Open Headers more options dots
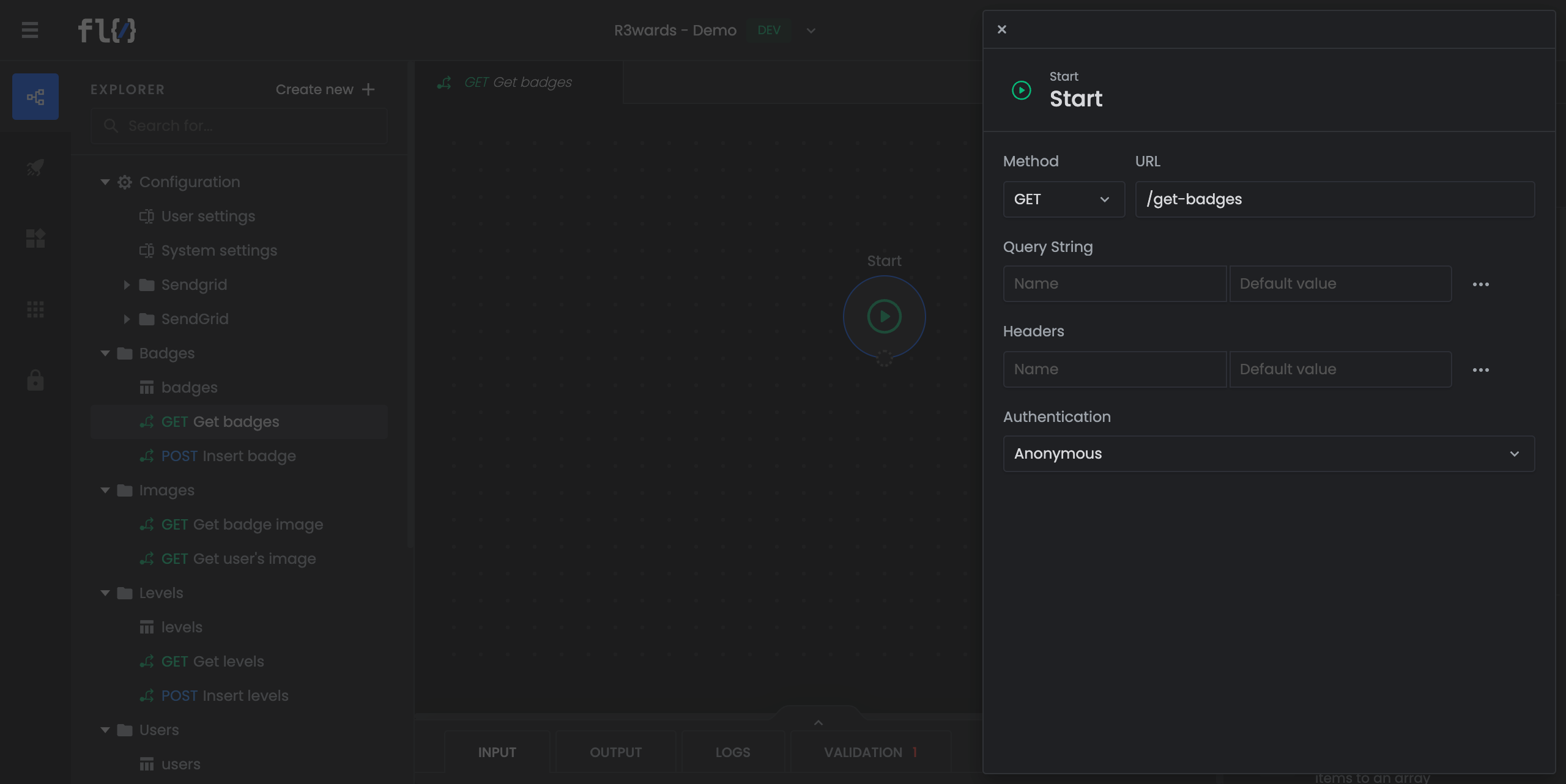This screenshot has width=1566, height=784. click(x=1481, y=370)
